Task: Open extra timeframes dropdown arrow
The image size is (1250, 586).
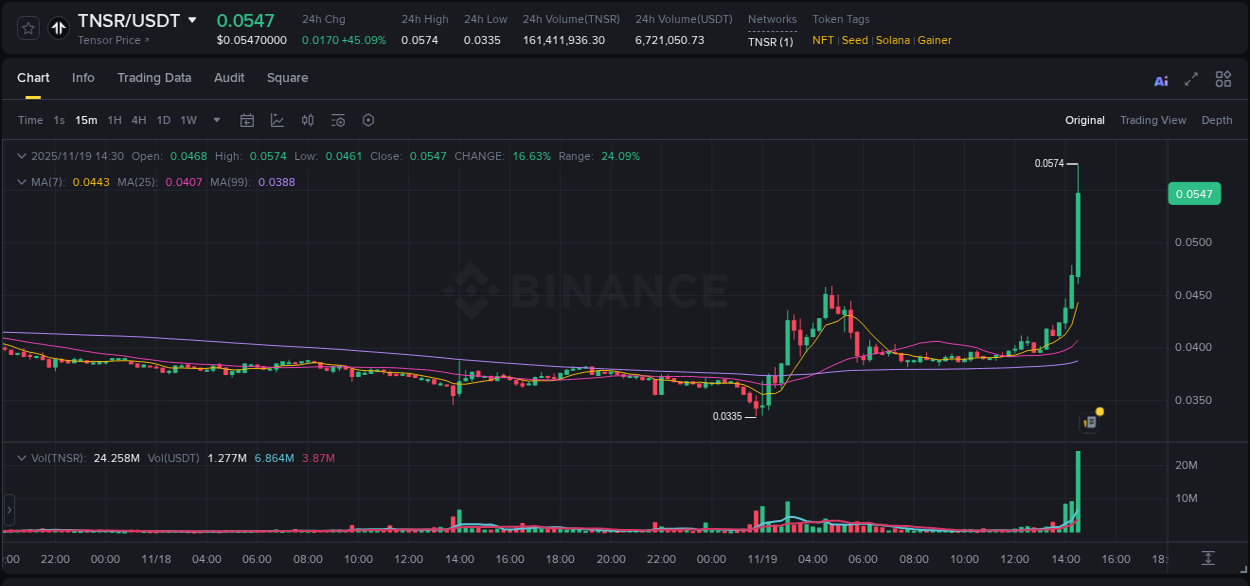Action: tap(216, 120)
